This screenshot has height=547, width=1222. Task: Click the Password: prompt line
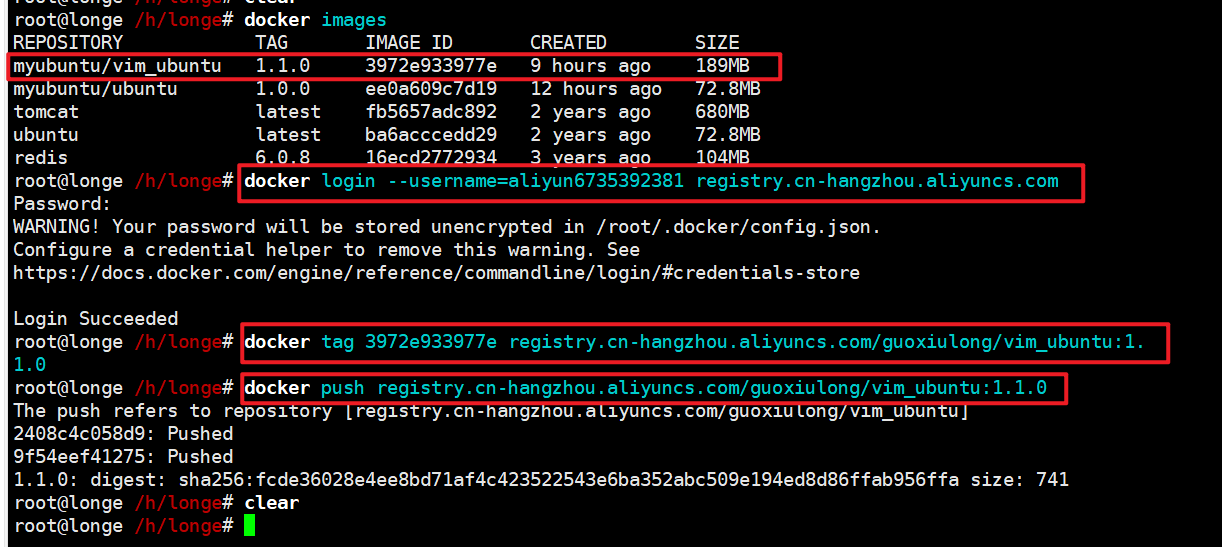point(62,204)
